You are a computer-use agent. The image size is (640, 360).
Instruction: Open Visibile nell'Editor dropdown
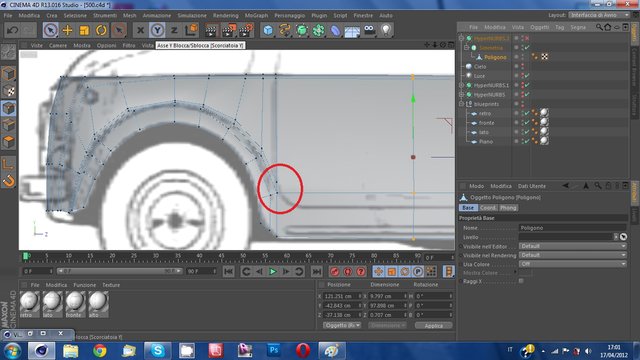coord(573,246)
